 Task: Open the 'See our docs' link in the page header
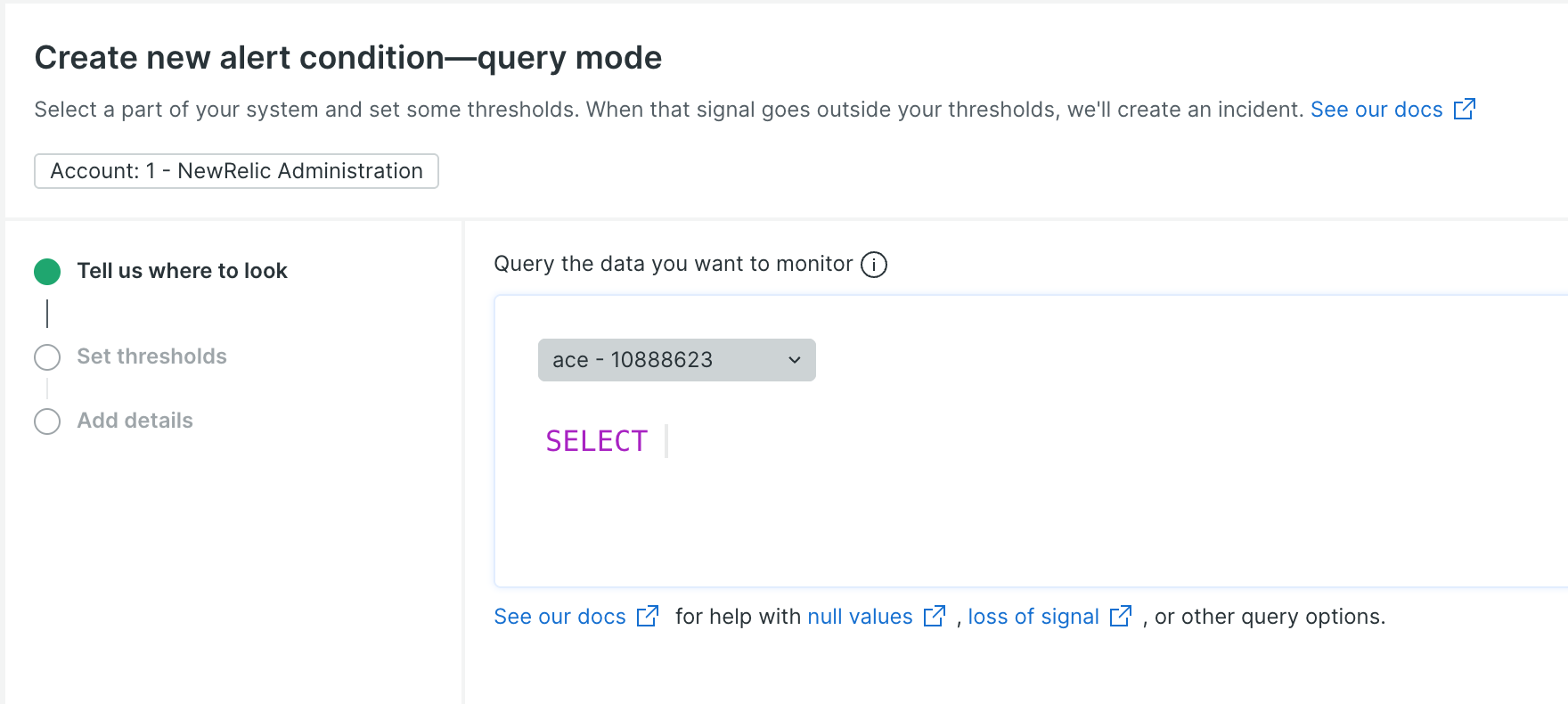(x=1376, y=110)
